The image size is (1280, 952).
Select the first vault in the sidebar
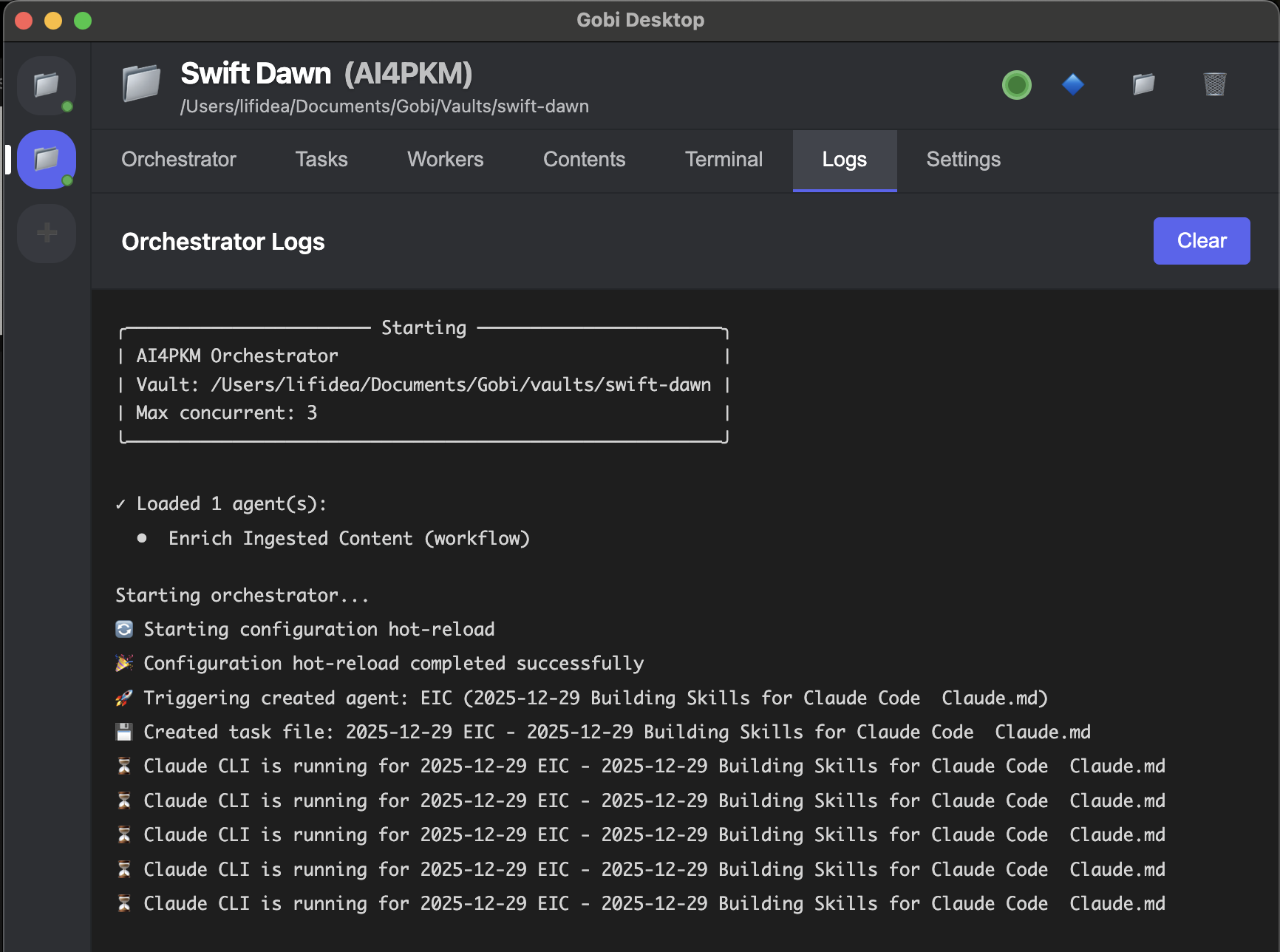(47, 86)
